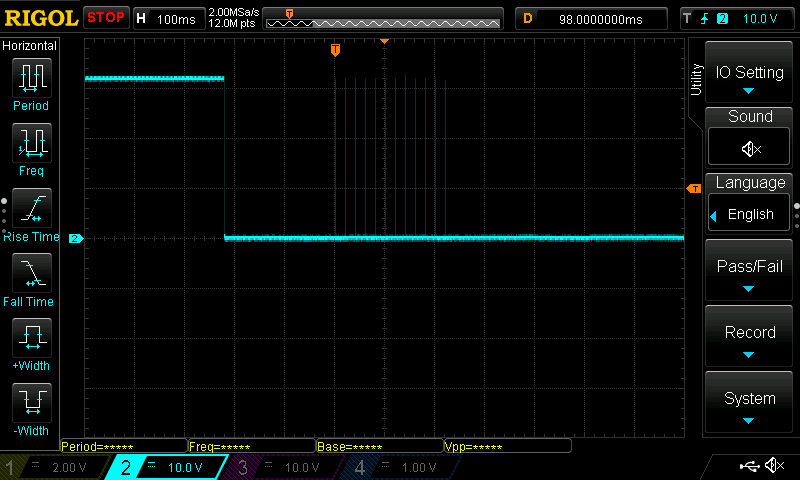800x480 pixels.
Task: Click the channel 2 ground level marker
Action: coord(76,238)
